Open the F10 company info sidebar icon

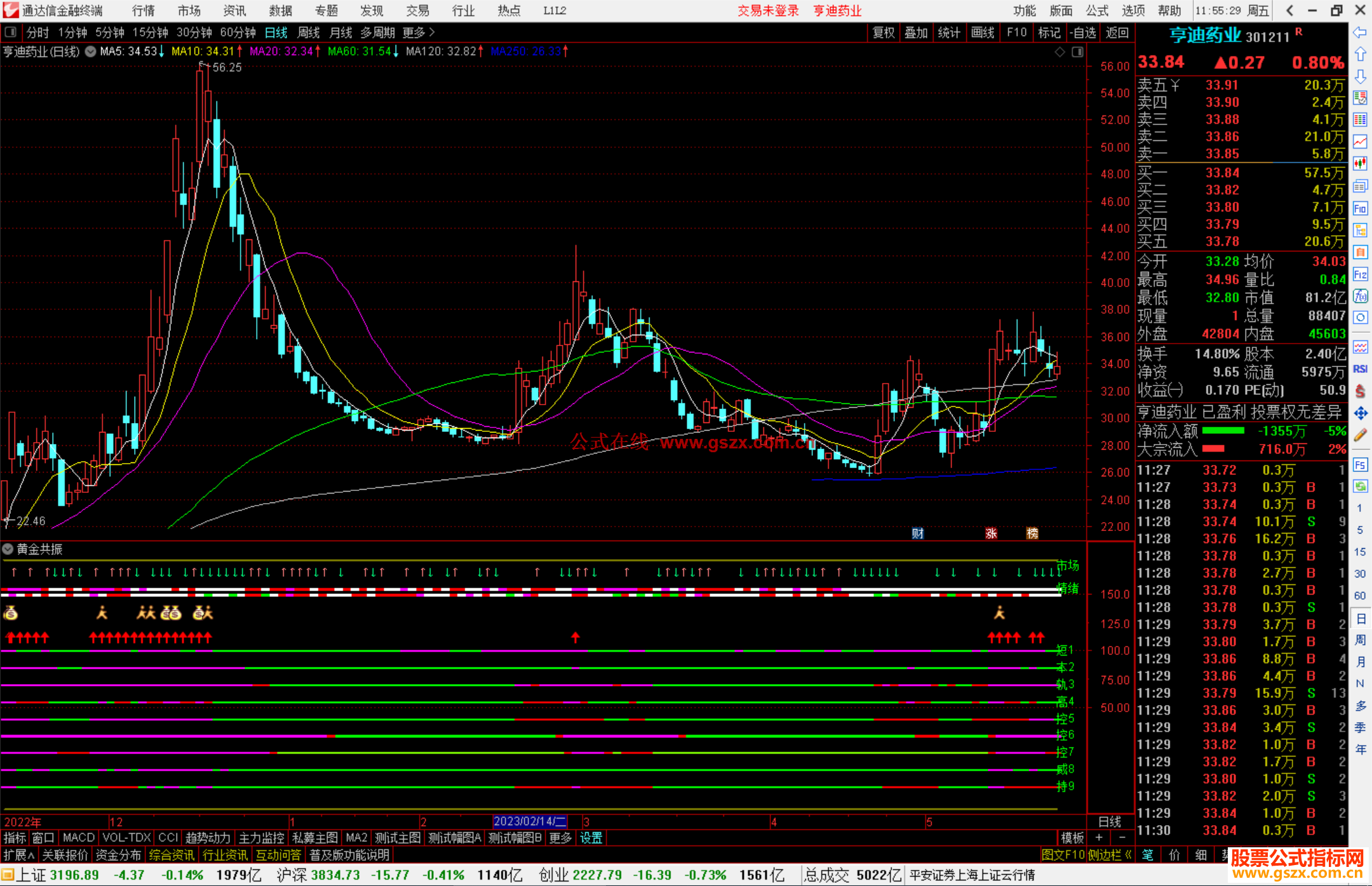[x=1360, y=208]
